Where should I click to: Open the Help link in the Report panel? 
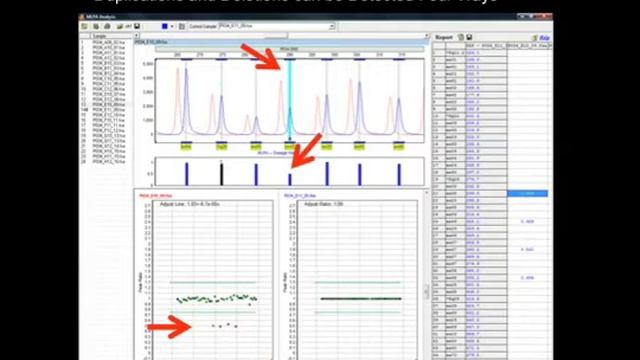545,38
